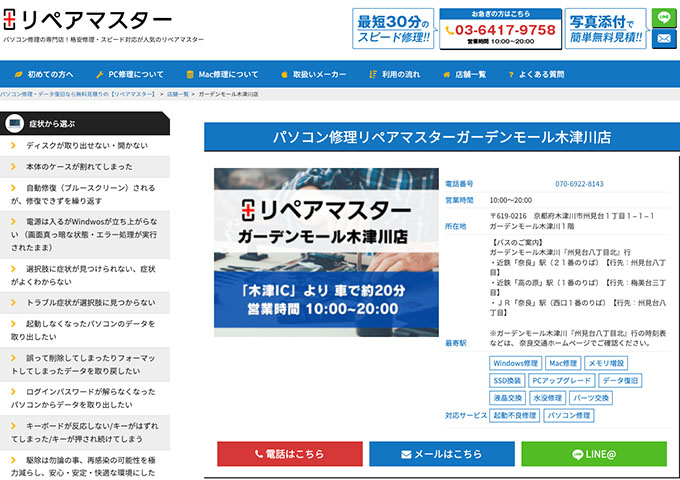Click the orange chevron beside 自動修復
The image size is (680, 480).
(13, 188)
